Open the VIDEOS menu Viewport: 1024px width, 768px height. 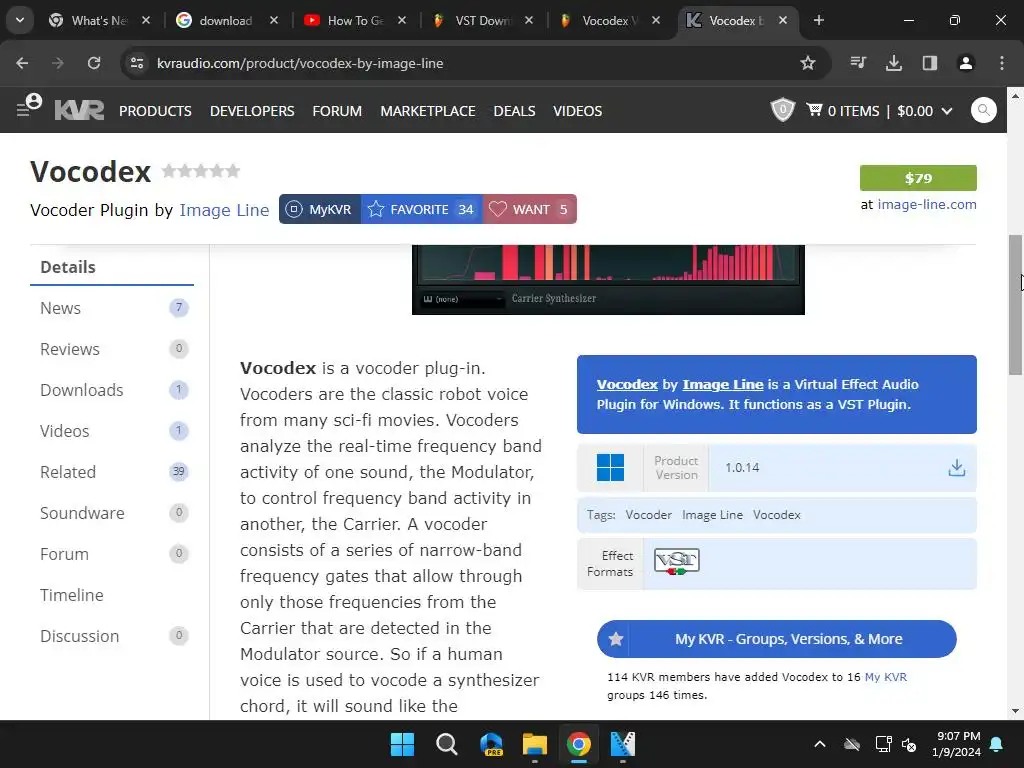tap(577, 111)
